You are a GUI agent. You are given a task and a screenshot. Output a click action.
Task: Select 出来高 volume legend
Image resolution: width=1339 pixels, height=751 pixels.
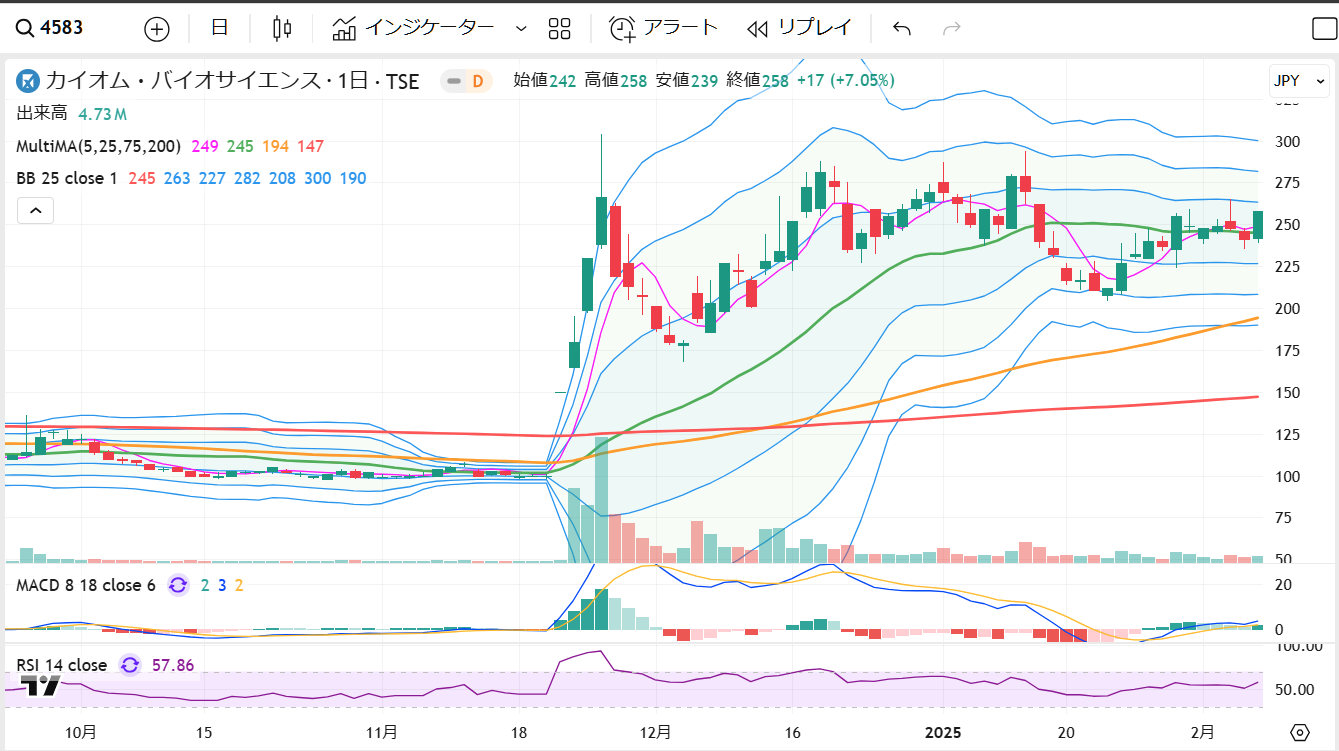[41, 113]
